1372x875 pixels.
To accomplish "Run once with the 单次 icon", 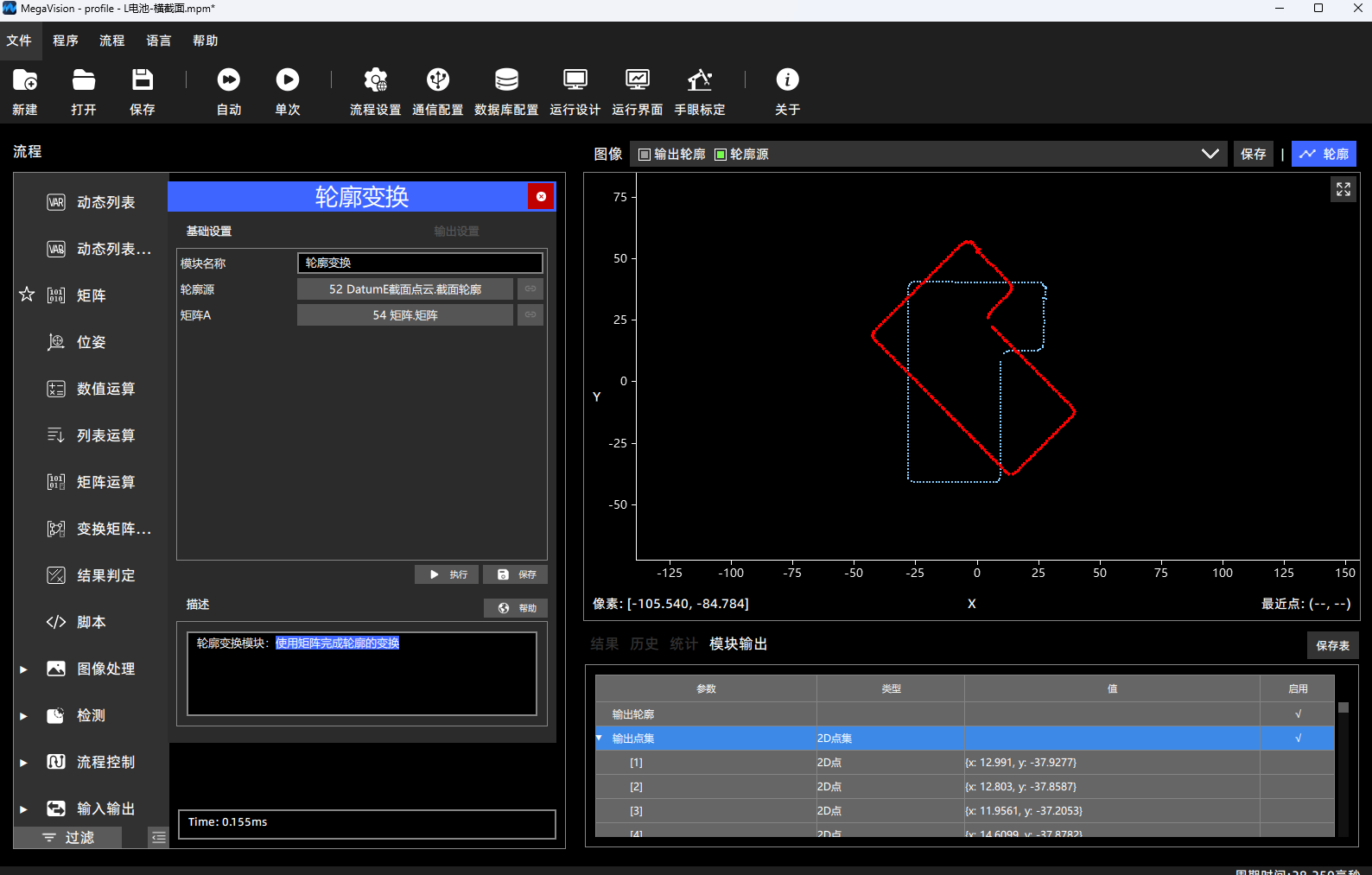I will (x=288, y=80).
